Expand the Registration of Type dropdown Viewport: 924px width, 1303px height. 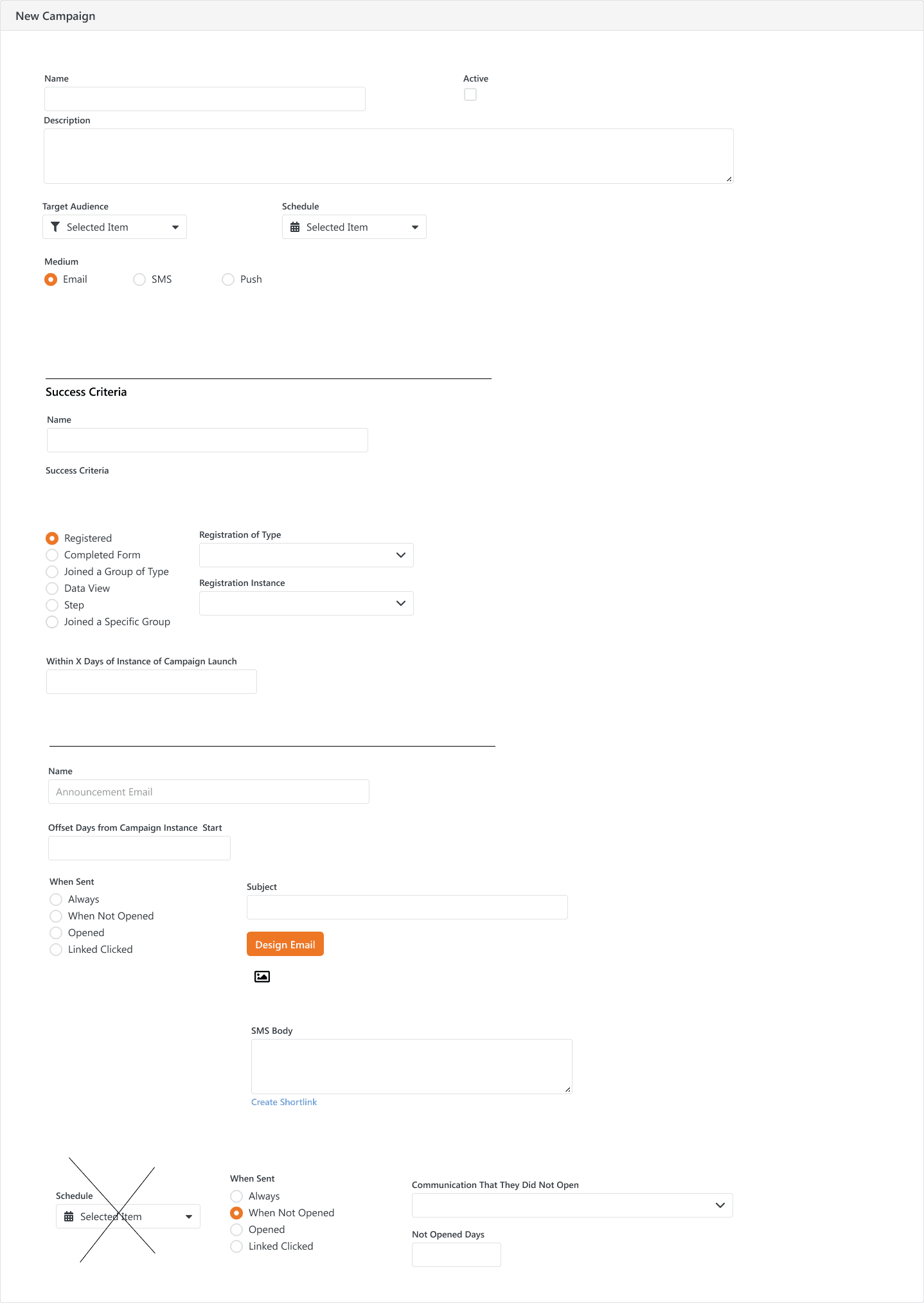(x=306, y=555)
